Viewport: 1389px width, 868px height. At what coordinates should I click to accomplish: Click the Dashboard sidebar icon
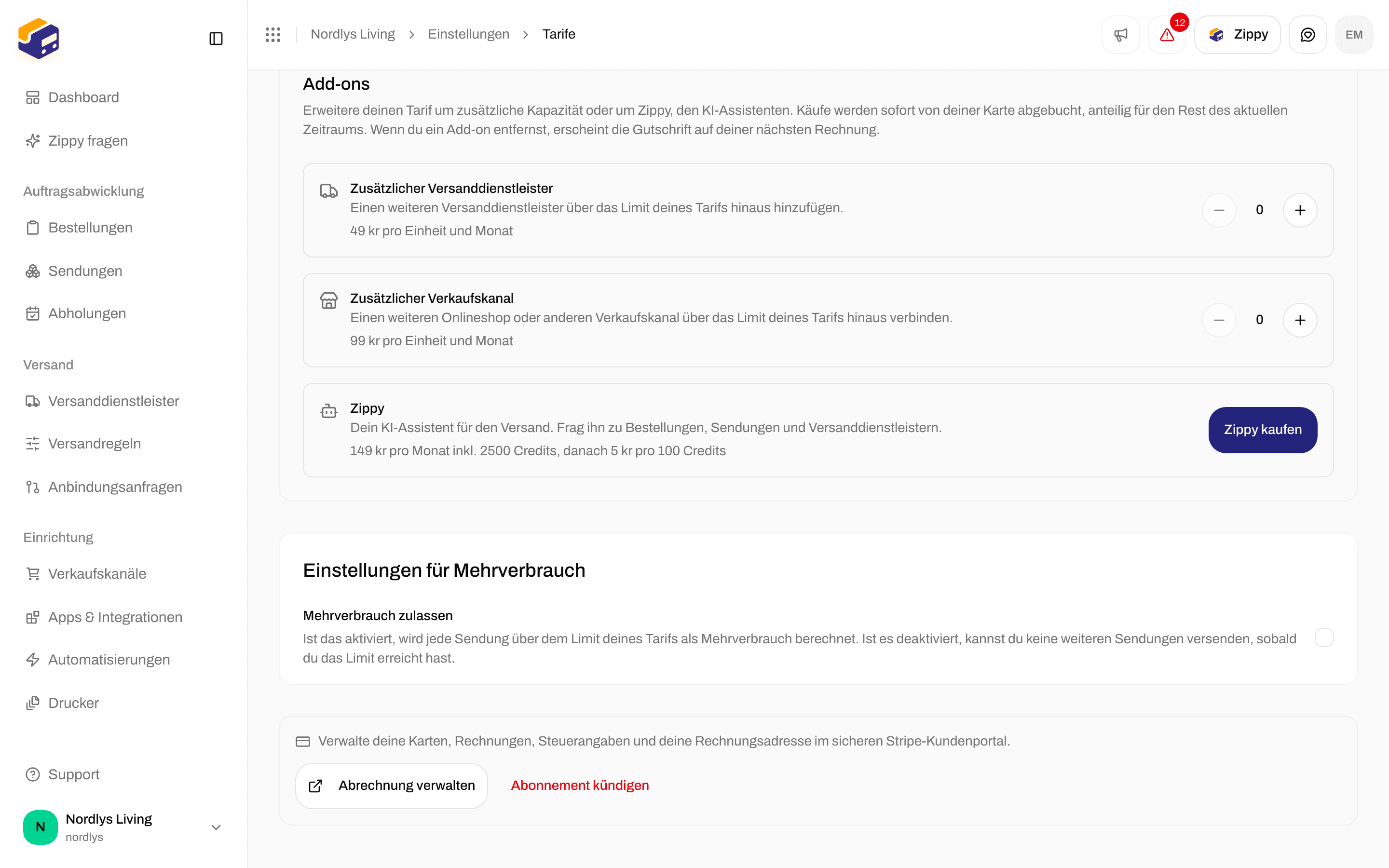point(33,97)
